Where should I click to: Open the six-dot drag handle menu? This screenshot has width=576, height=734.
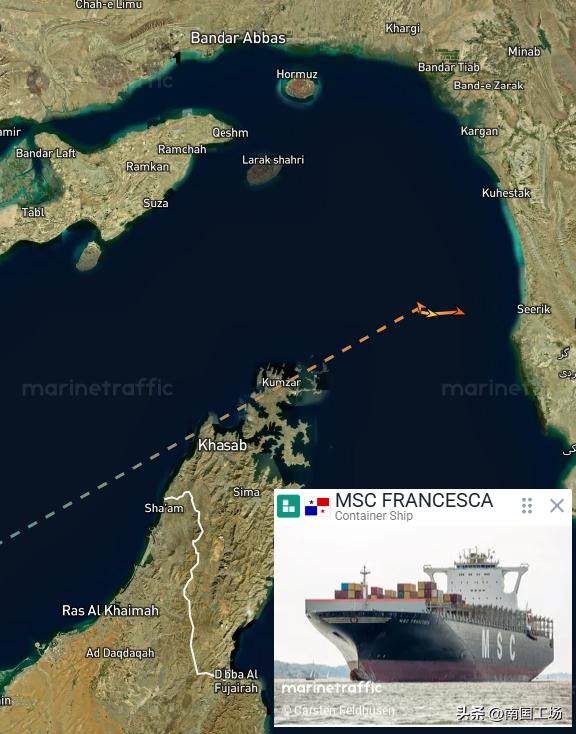pyautogui.click(x=527, y=506)
